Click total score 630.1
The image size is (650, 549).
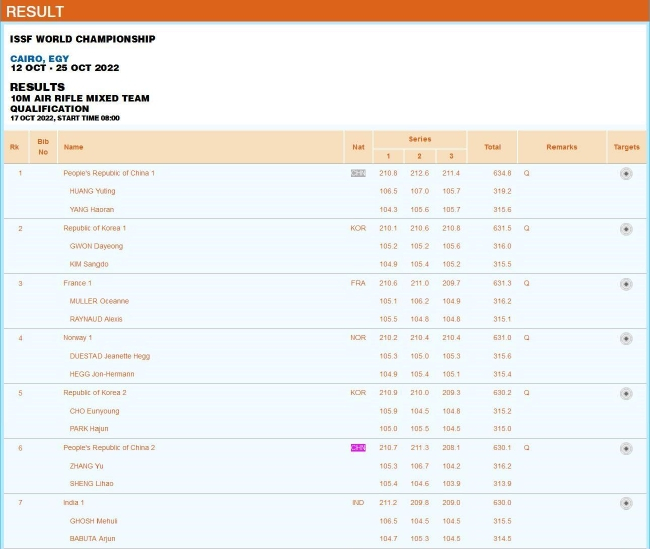pyautogui.click(x=502, y=447)
